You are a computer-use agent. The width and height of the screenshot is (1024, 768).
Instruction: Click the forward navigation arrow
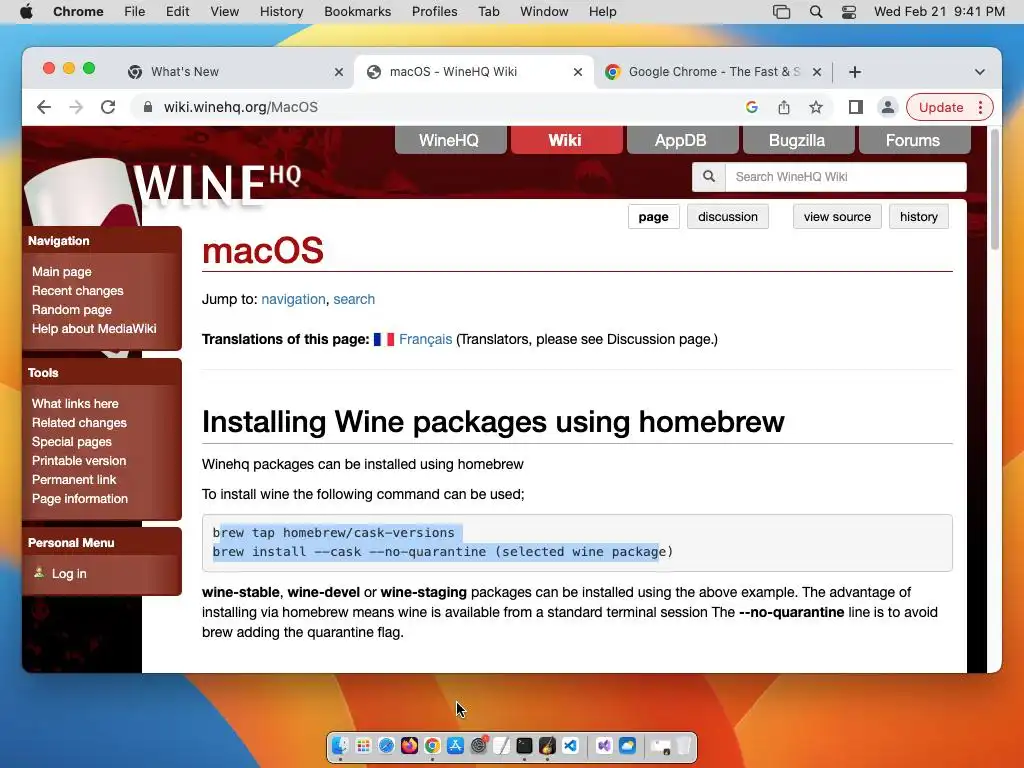pos(76,107)
